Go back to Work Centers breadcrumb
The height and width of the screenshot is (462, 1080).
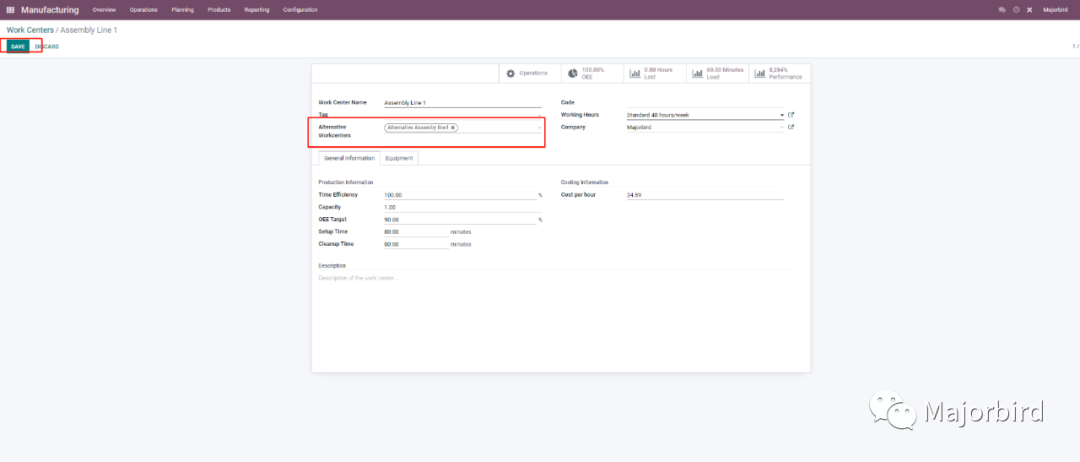pos(30,30)
